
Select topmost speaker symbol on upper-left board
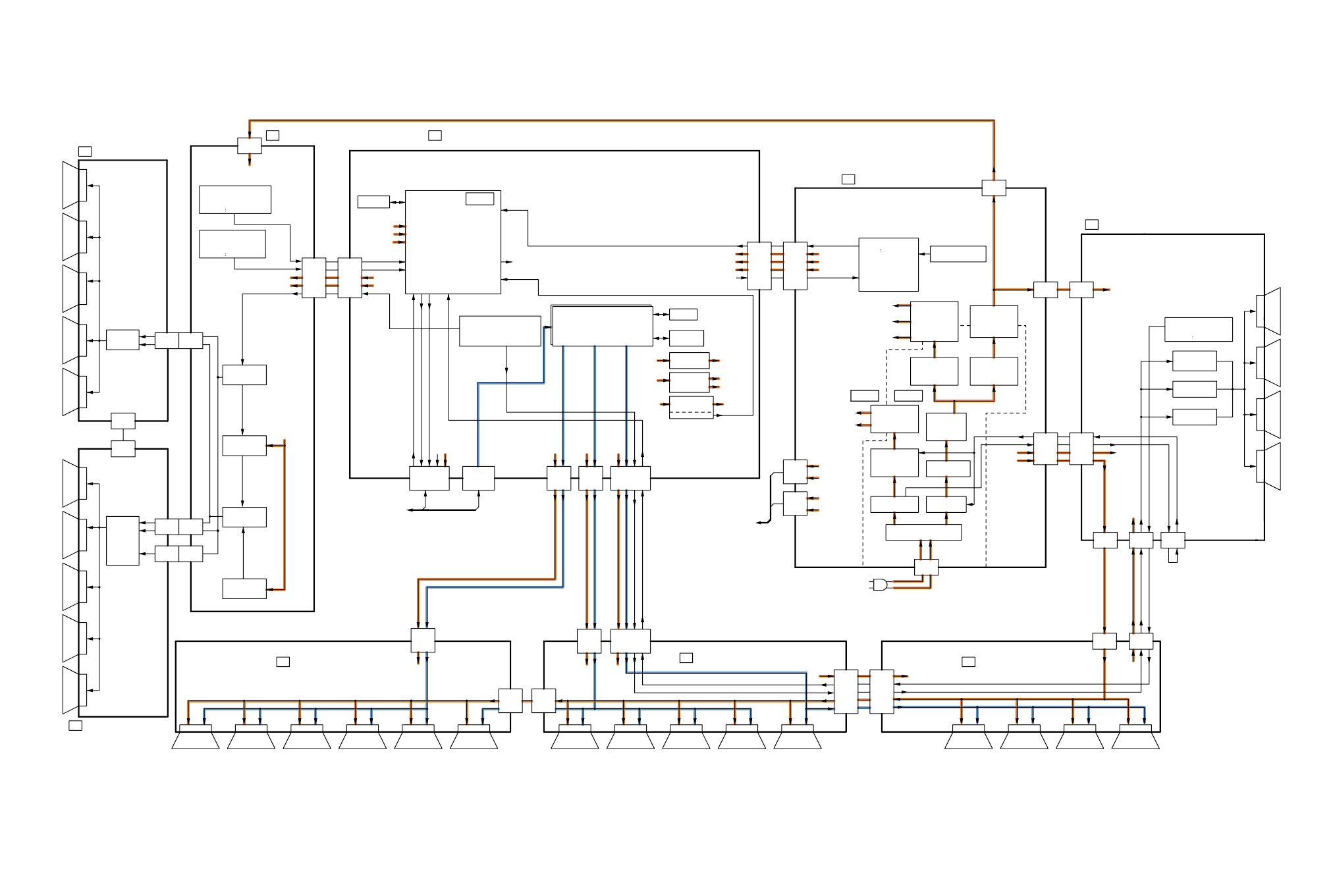(x=74, y=185)
